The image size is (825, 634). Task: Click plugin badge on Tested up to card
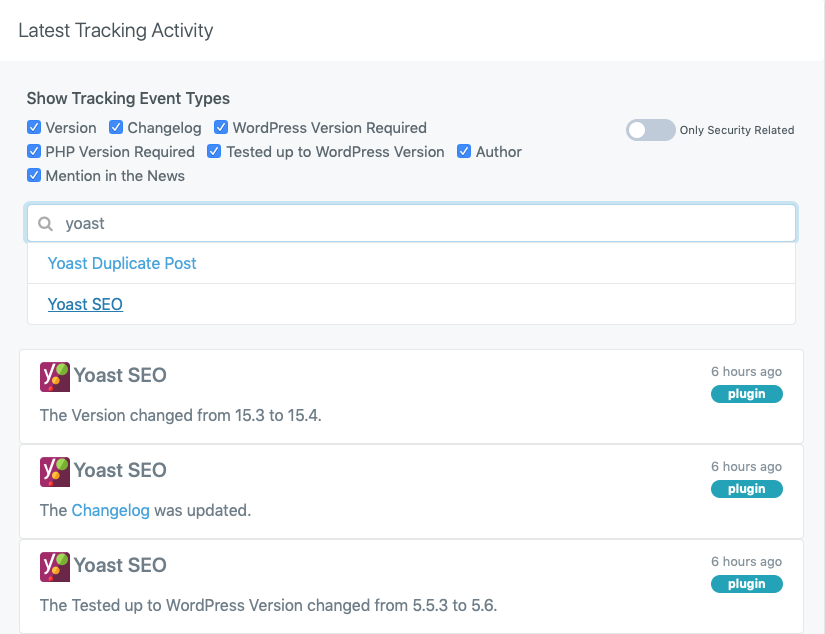click(x=747, y=584)
